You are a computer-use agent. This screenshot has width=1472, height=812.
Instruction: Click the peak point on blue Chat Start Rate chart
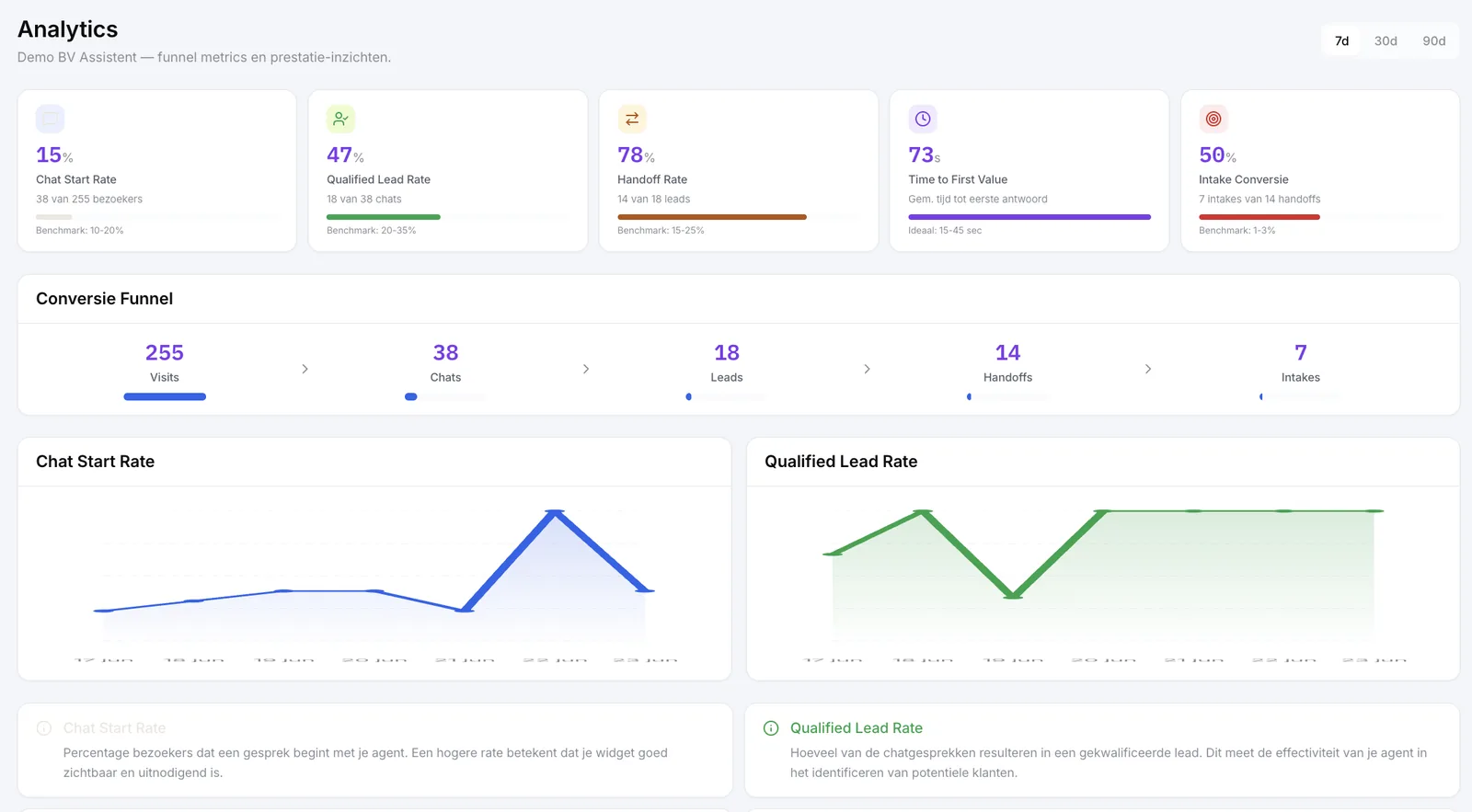tap(555, 511)
